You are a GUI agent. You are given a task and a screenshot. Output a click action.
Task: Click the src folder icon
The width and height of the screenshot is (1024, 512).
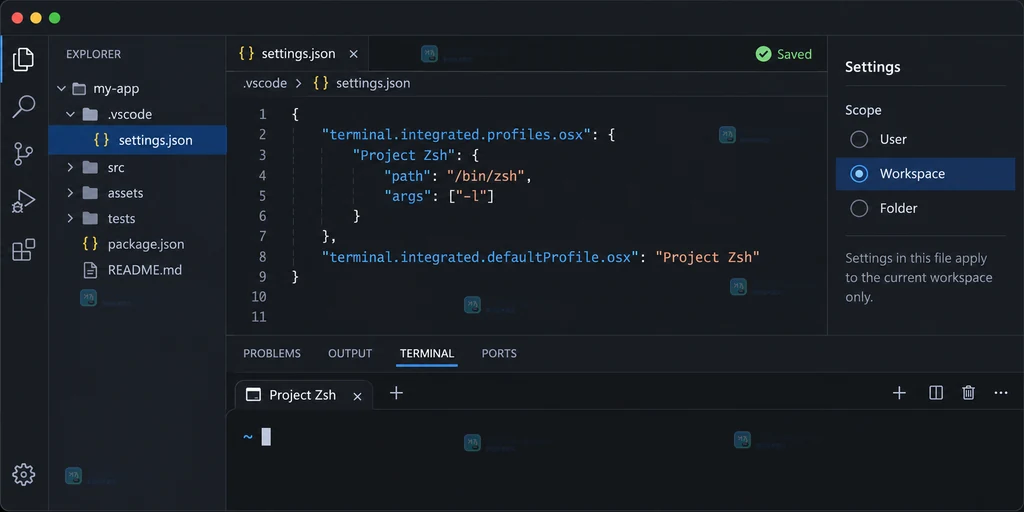(x=90, y=168)
